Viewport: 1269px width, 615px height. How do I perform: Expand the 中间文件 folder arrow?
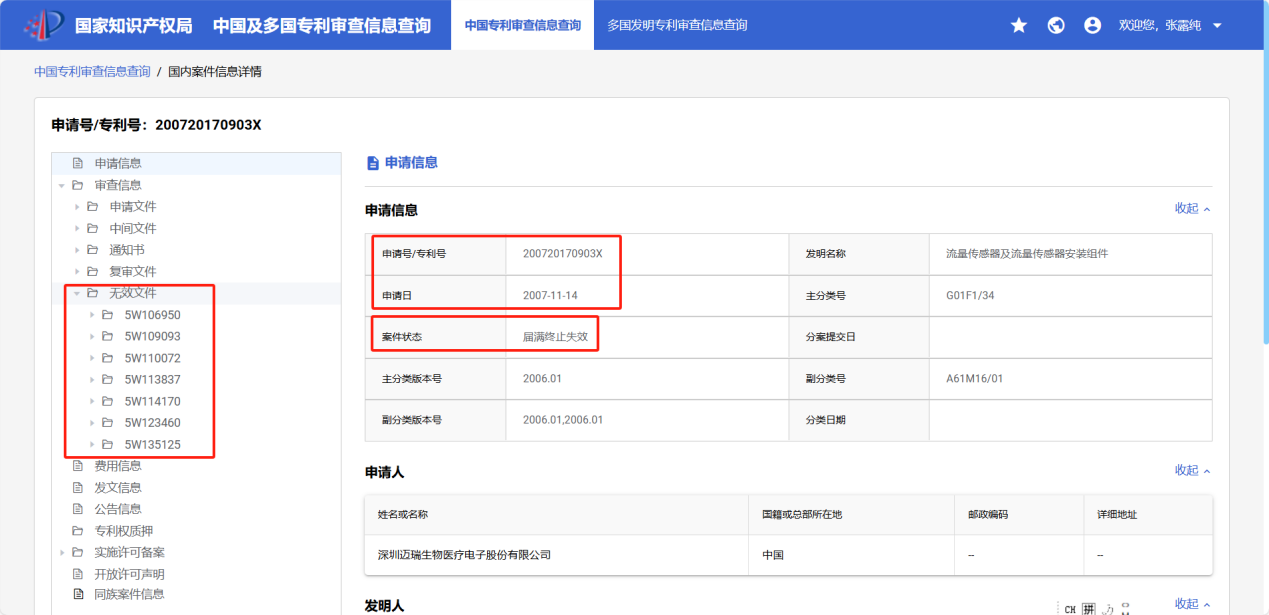(x=77, y=228)
